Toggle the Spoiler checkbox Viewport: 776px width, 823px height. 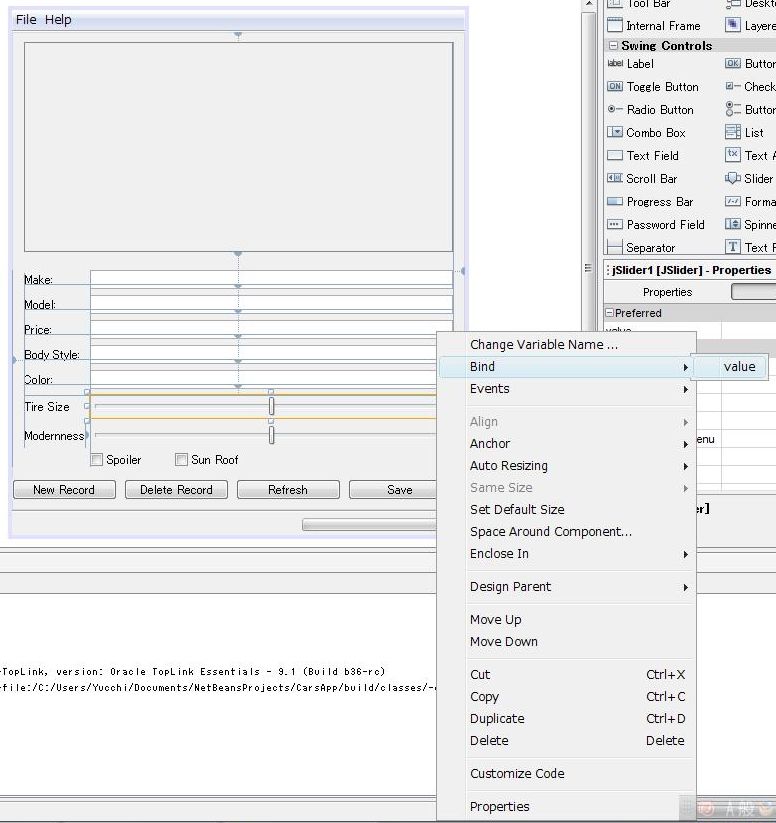coord(97,460)
